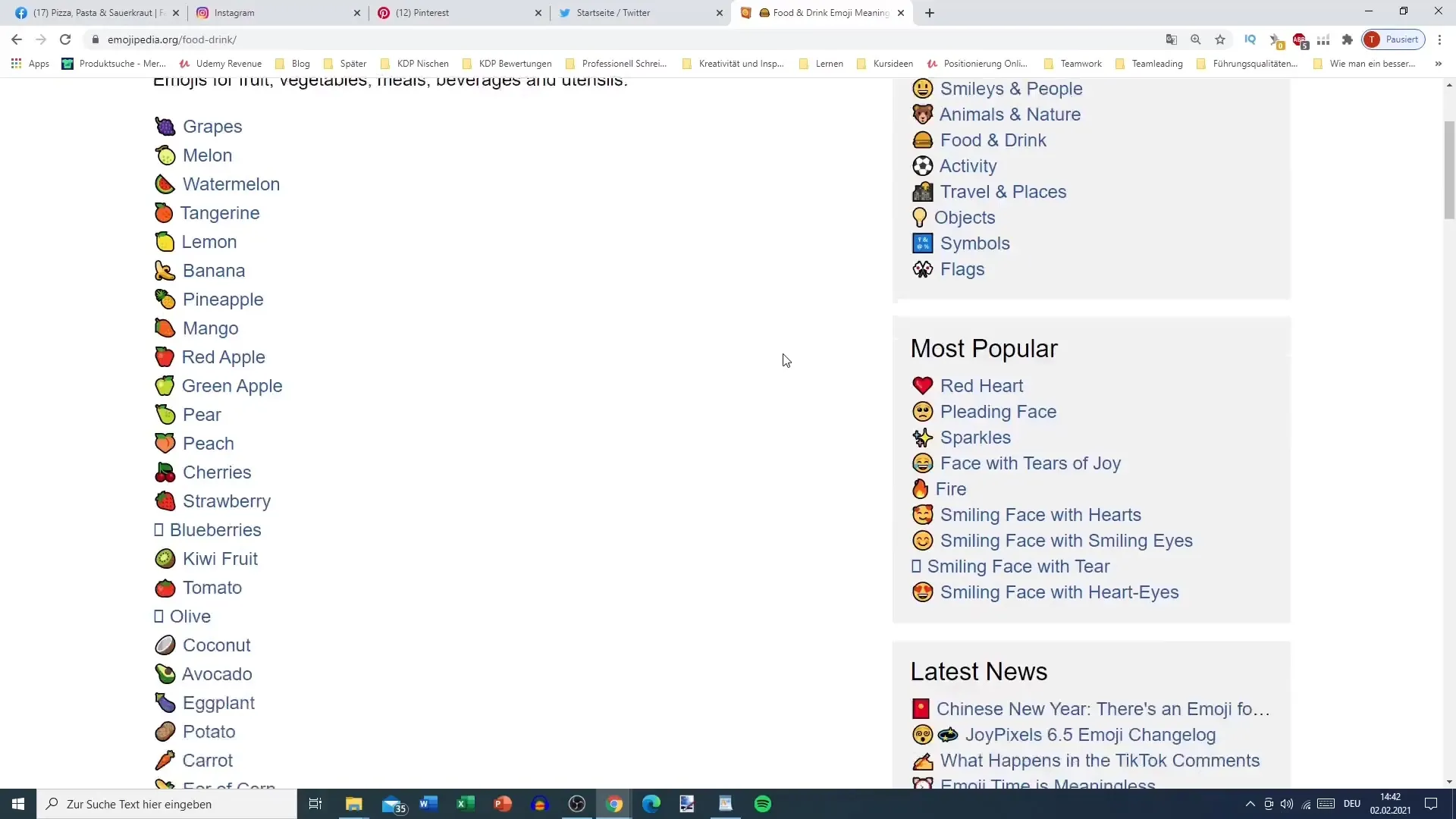Viewport: 1456px width, 819px height.
Task: Click the light bulb Objects icon
Action: tap(919, 218)
